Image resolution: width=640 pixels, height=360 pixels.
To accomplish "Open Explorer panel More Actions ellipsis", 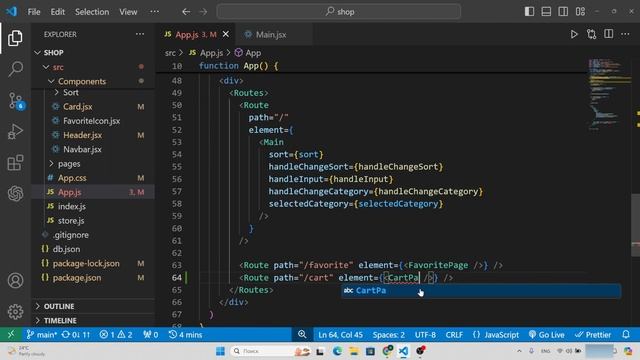I will (x=140, y=34).
